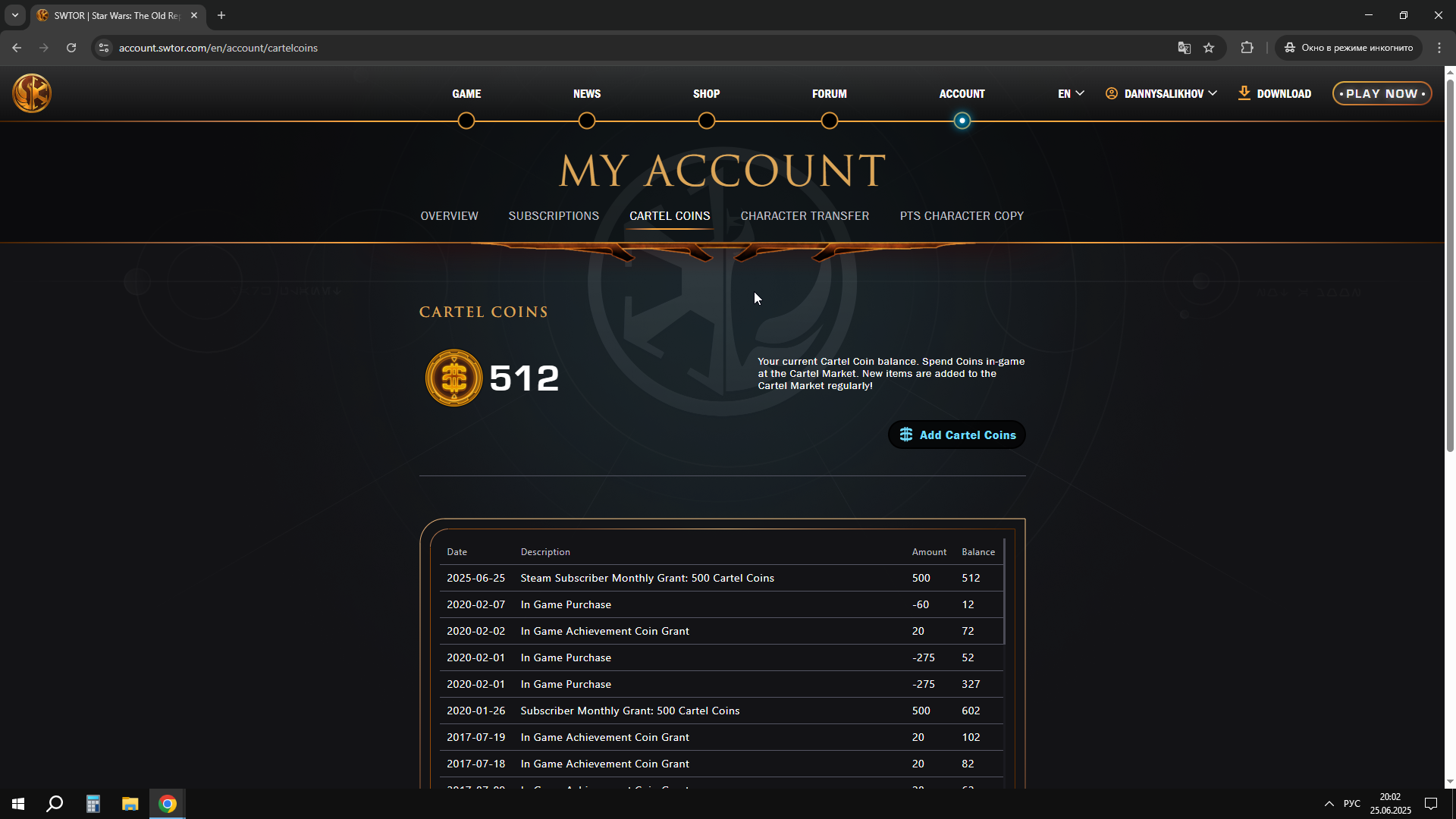Screen dimensions: 1456x819
Task: Select the CARTEL COINS tab
Action: (x=670, y=216)
